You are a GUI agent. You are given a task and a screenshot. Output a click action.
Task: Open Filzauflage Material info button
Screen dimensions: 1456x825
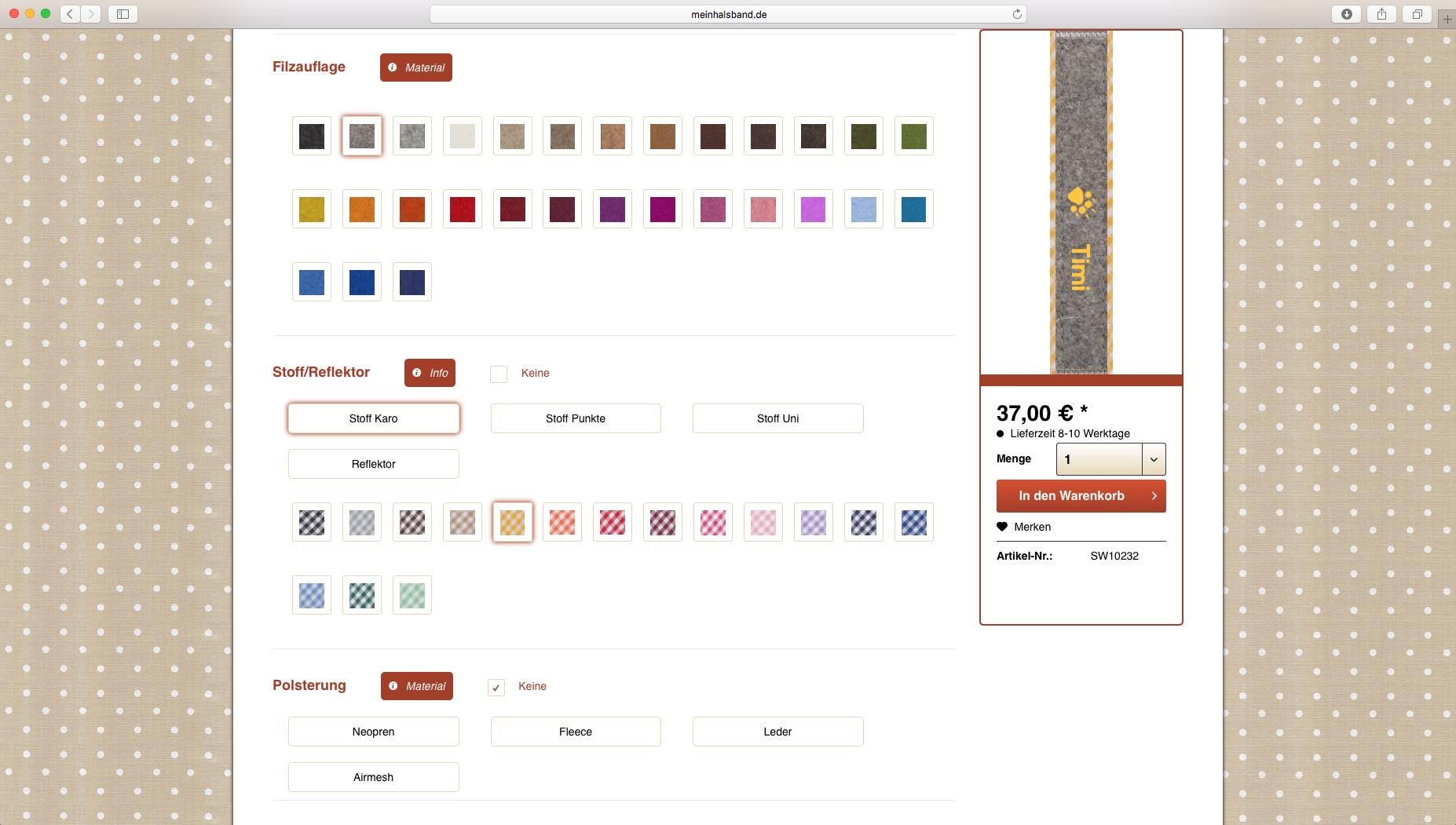[416, 68]
